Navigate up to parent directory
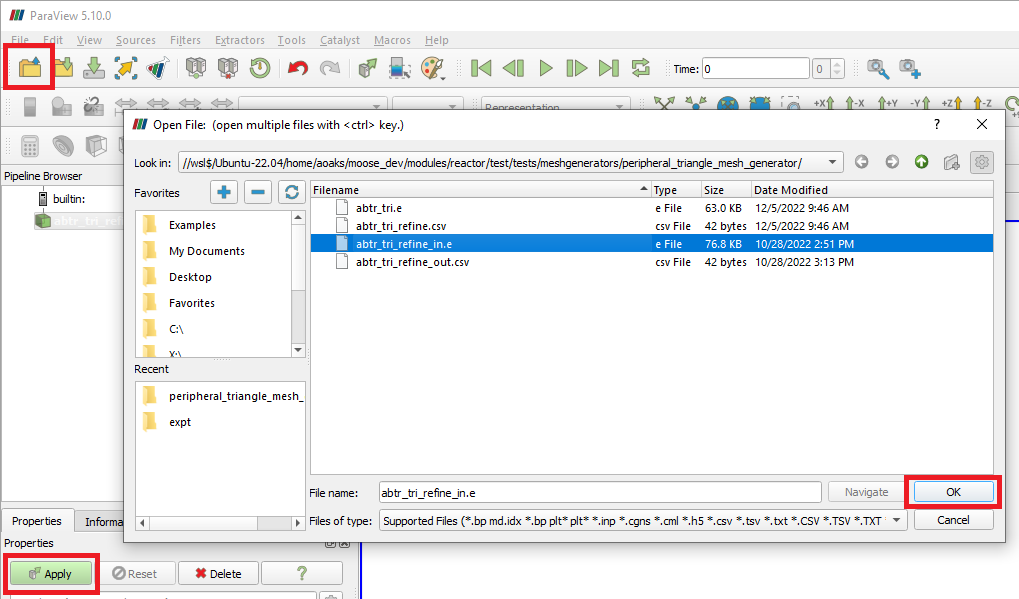 tap(922, 162)
